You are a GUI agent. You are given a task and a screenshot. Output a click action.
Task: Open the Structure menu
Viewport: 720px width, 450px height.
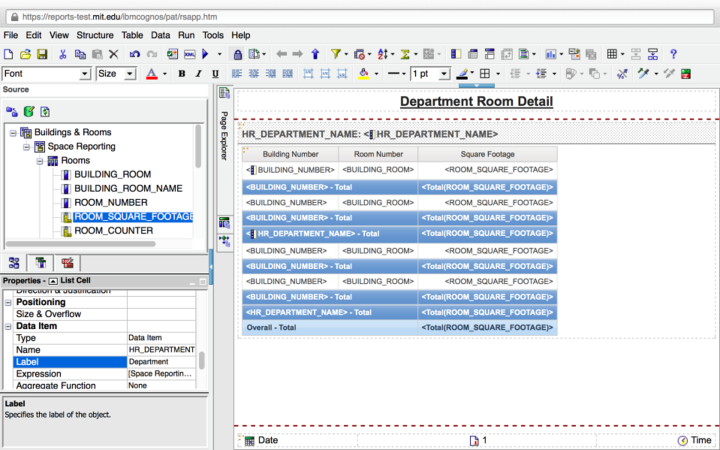click(x=95, y=35)
